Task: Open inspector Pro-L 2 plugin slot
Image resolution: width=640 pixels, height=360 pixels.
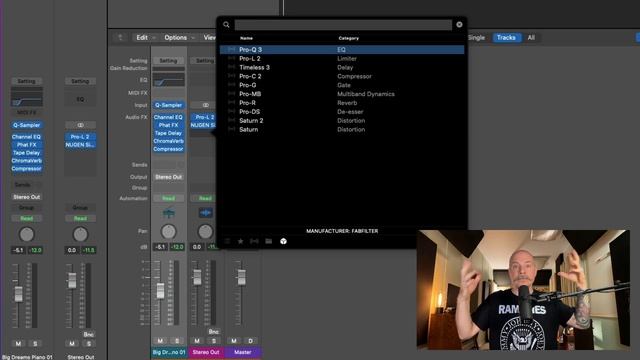Action: tap(80, 137)
